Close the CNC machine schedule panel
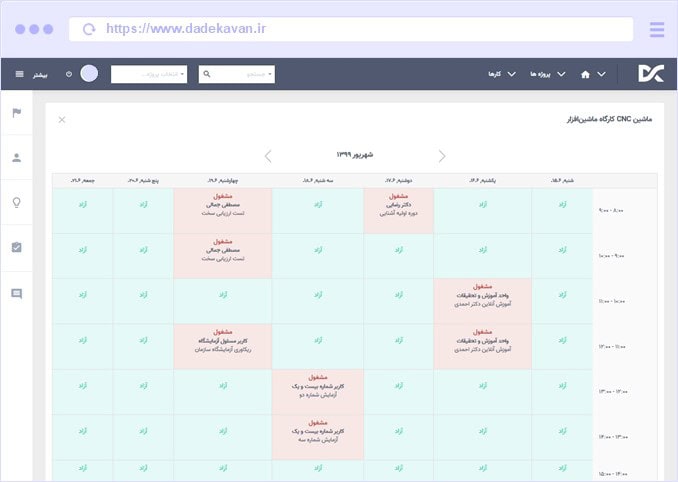This screenshot has width=678, height=482. pos(62,120)
